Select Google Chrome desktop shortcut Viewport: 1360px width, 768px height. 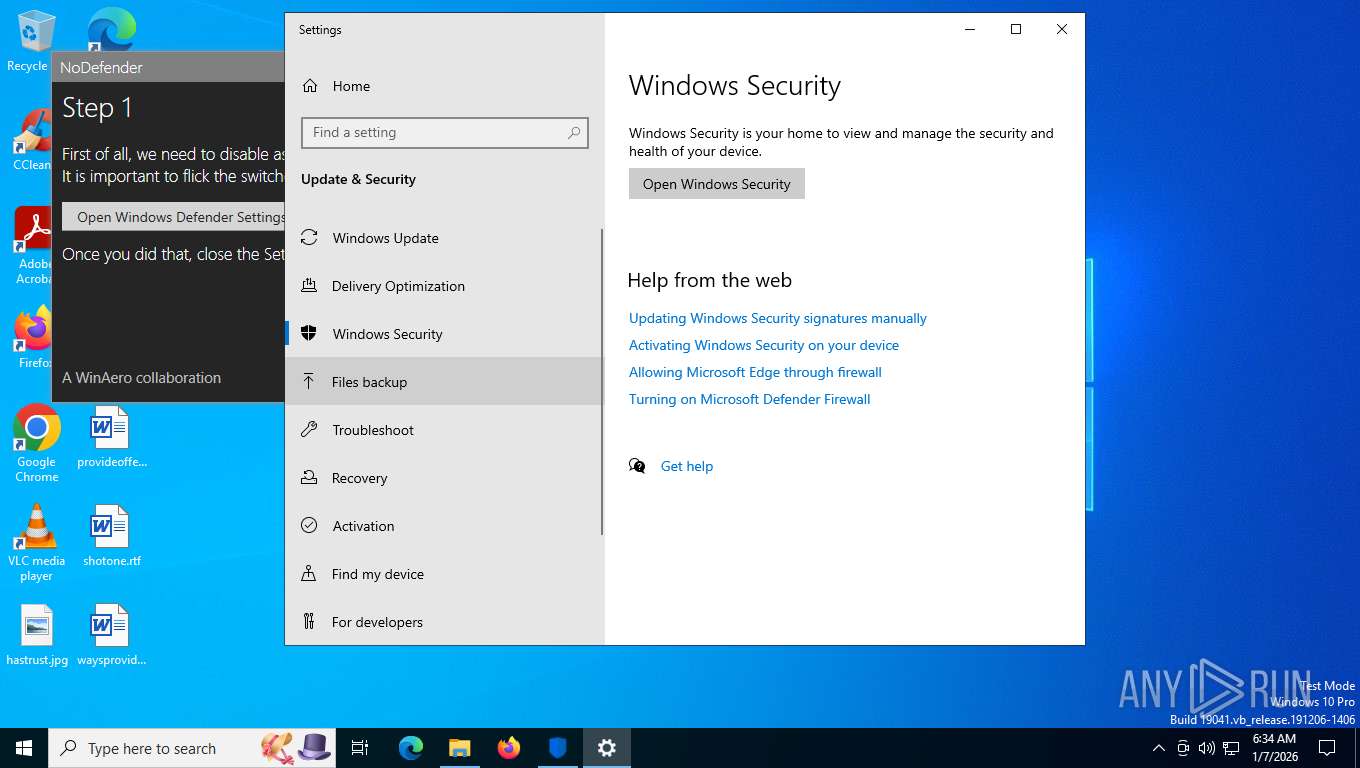coord(37,444)
